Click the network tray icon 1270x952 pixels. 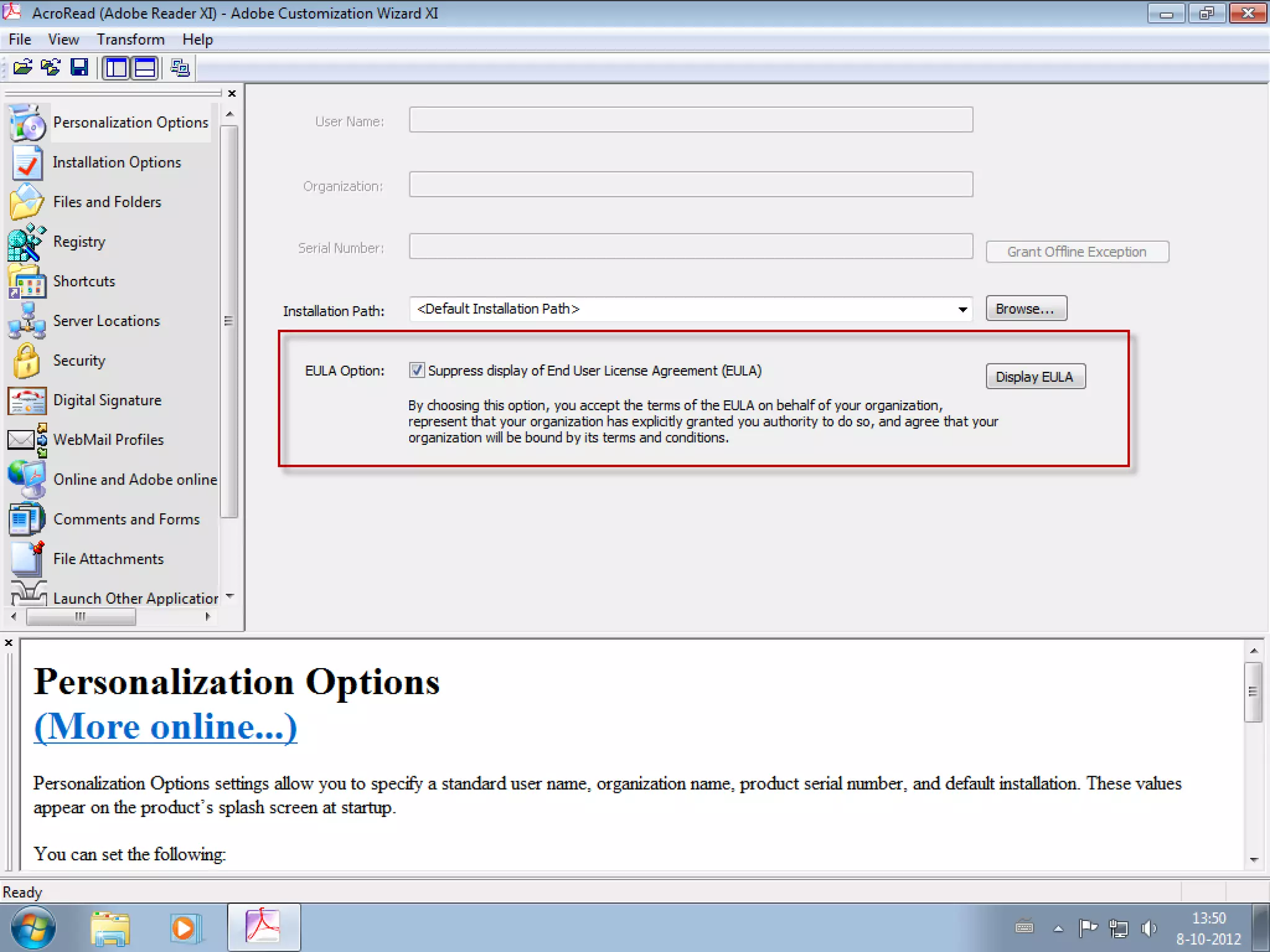point(1119,928)
